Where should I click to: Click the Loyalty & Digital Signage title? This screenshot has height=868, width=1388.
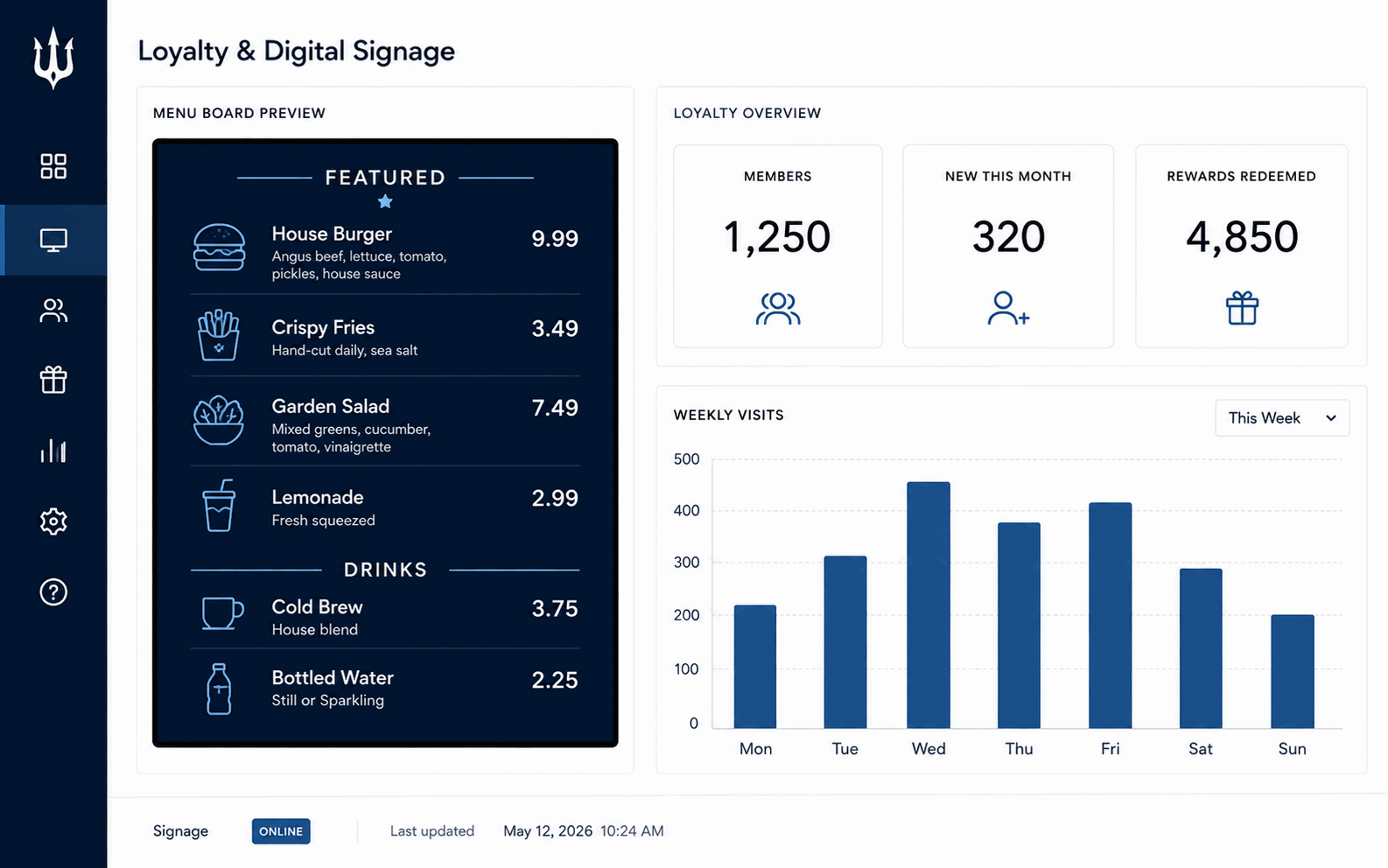297,51
